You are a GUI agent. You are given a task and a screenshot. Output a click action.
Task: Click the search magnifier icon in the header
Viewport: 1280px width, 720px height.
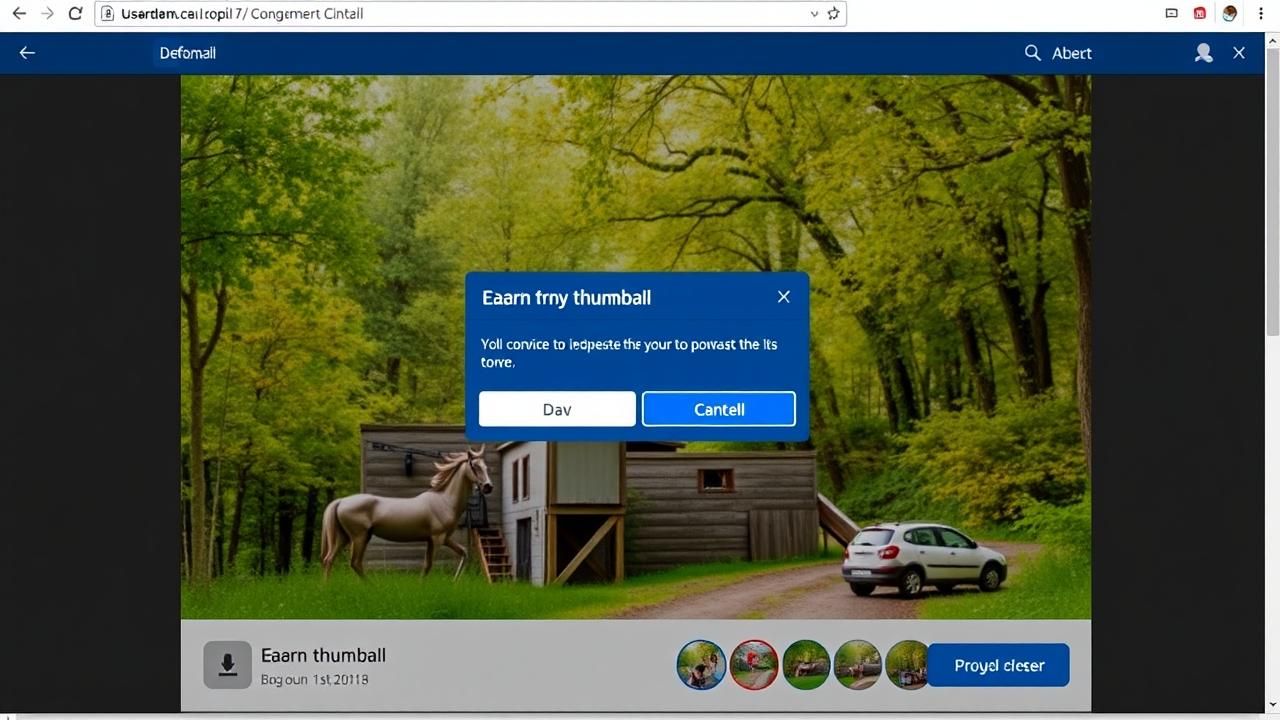tap(1033, 53)
